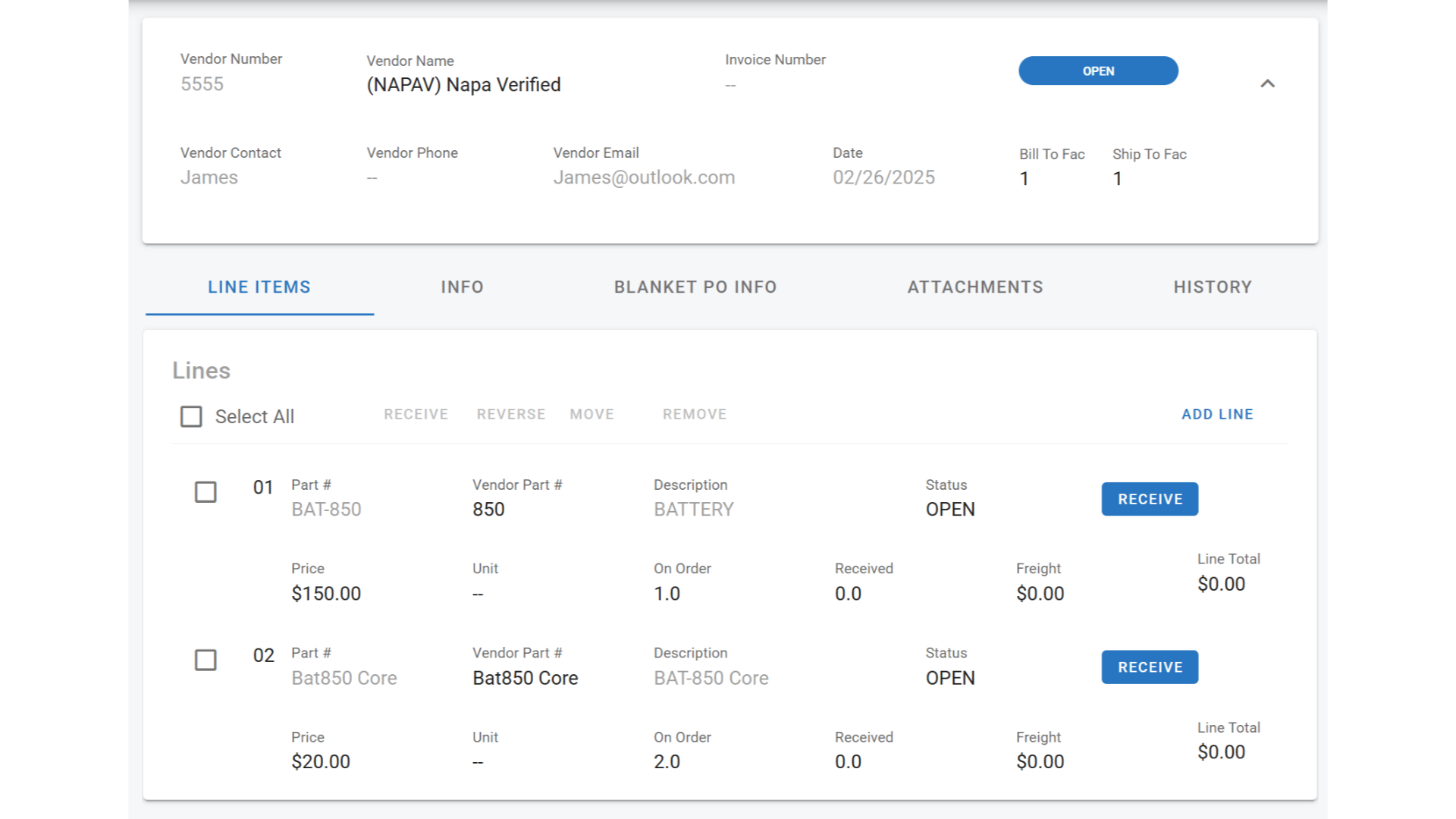Click the vendor email James@outlook.com
This screenshot has height=819, width=1456.
(643, 177)
